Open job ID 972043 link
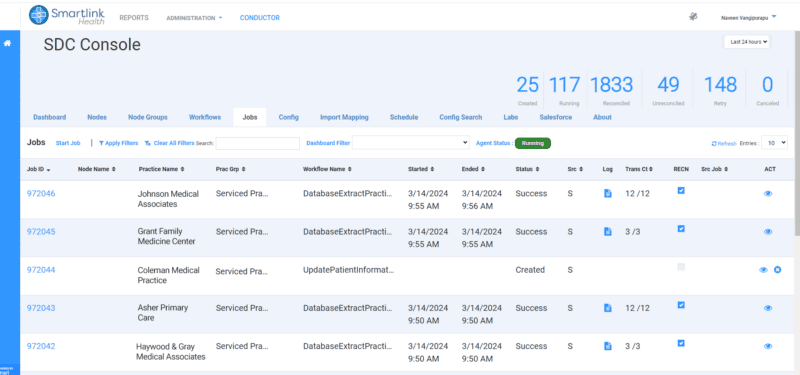 tap(41, 308)
